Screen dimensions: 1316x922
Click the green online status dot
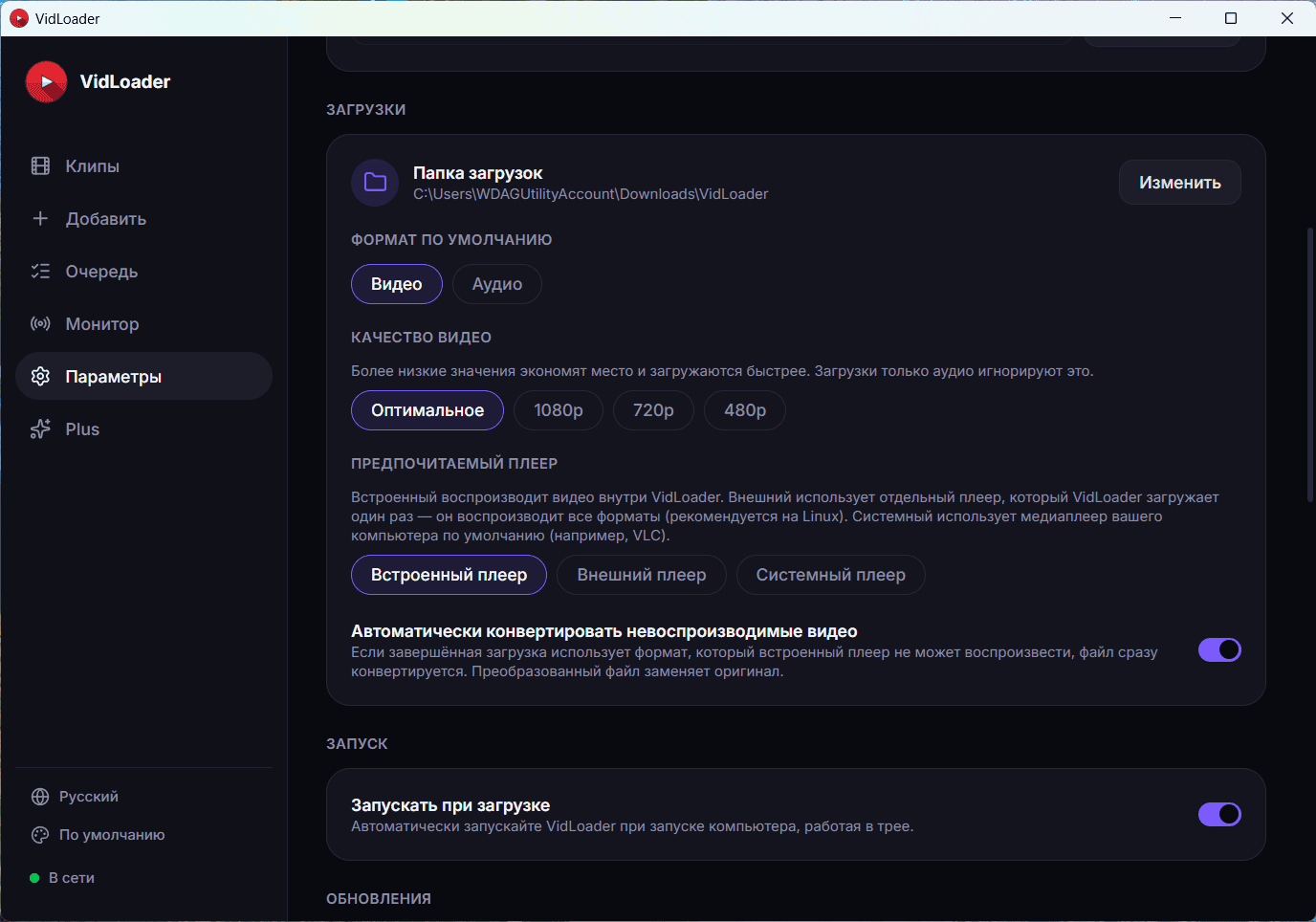coord(34,878)
